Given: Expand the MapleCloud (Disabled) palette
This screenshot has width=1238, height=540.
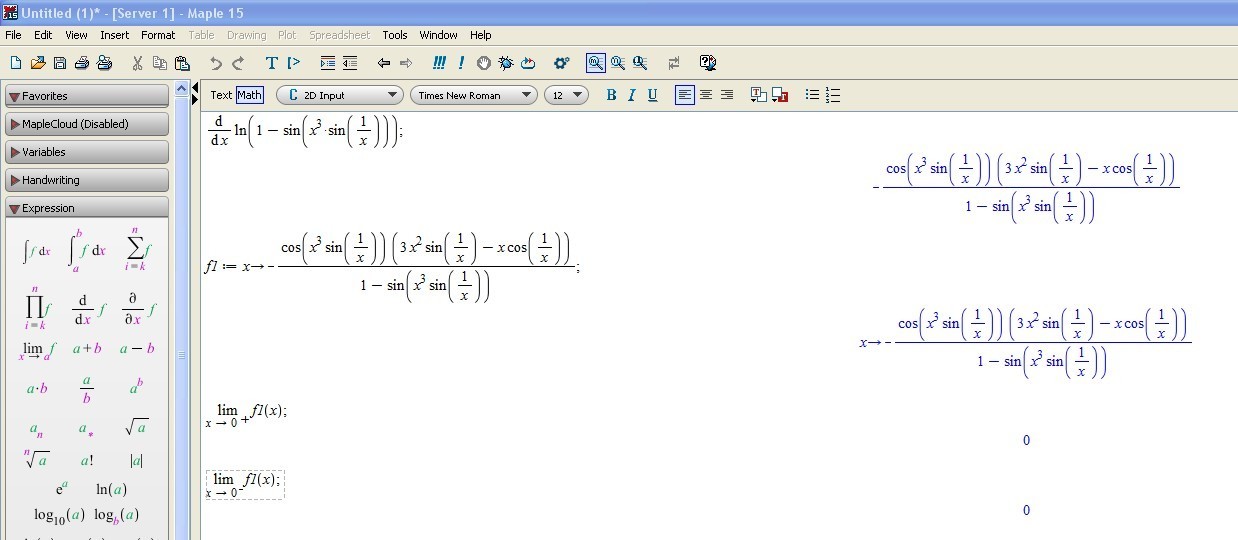Looking at the screenshot, I should 86,124.
